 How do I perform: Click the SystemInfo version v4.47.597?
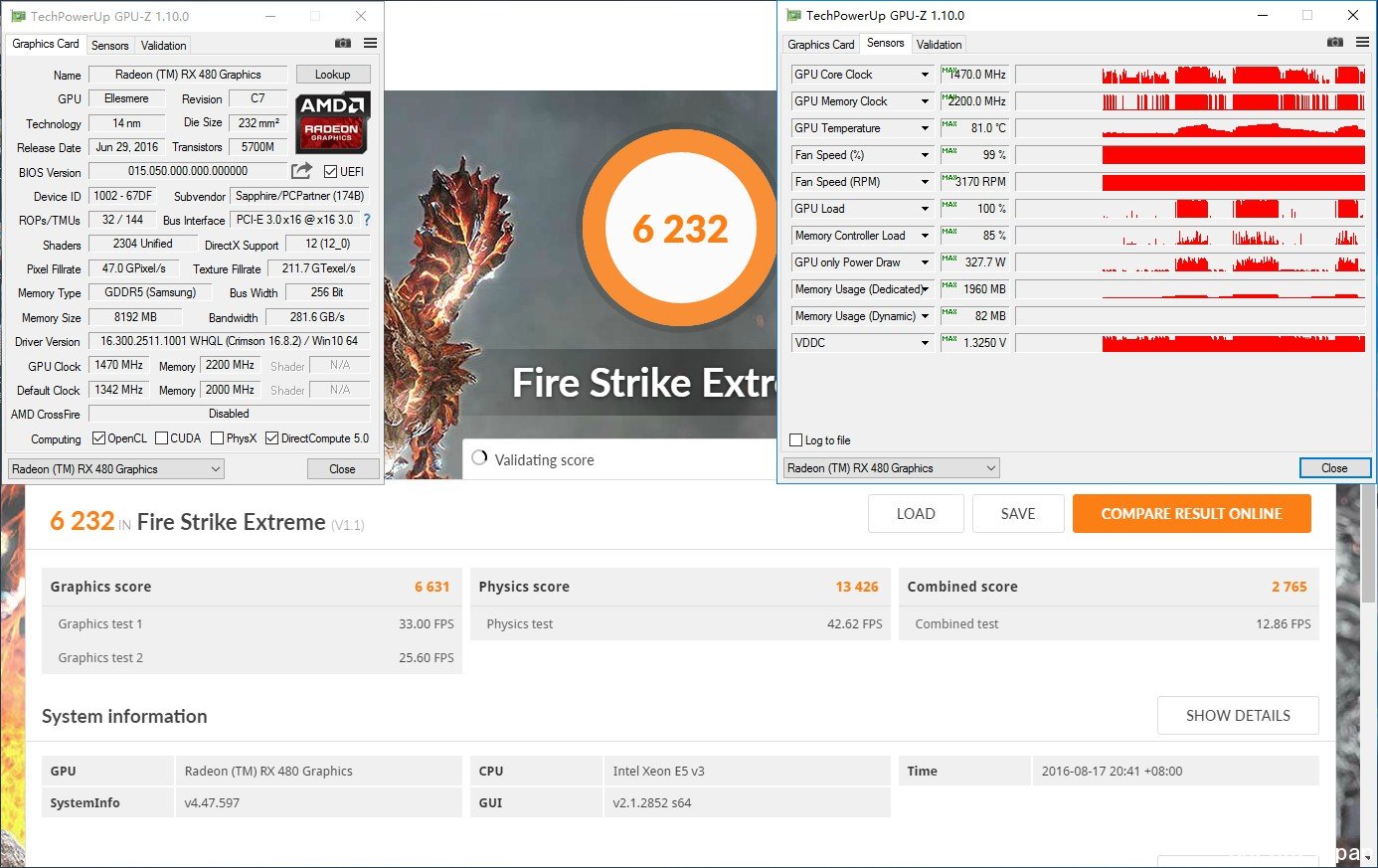click(x=212, y=802)
